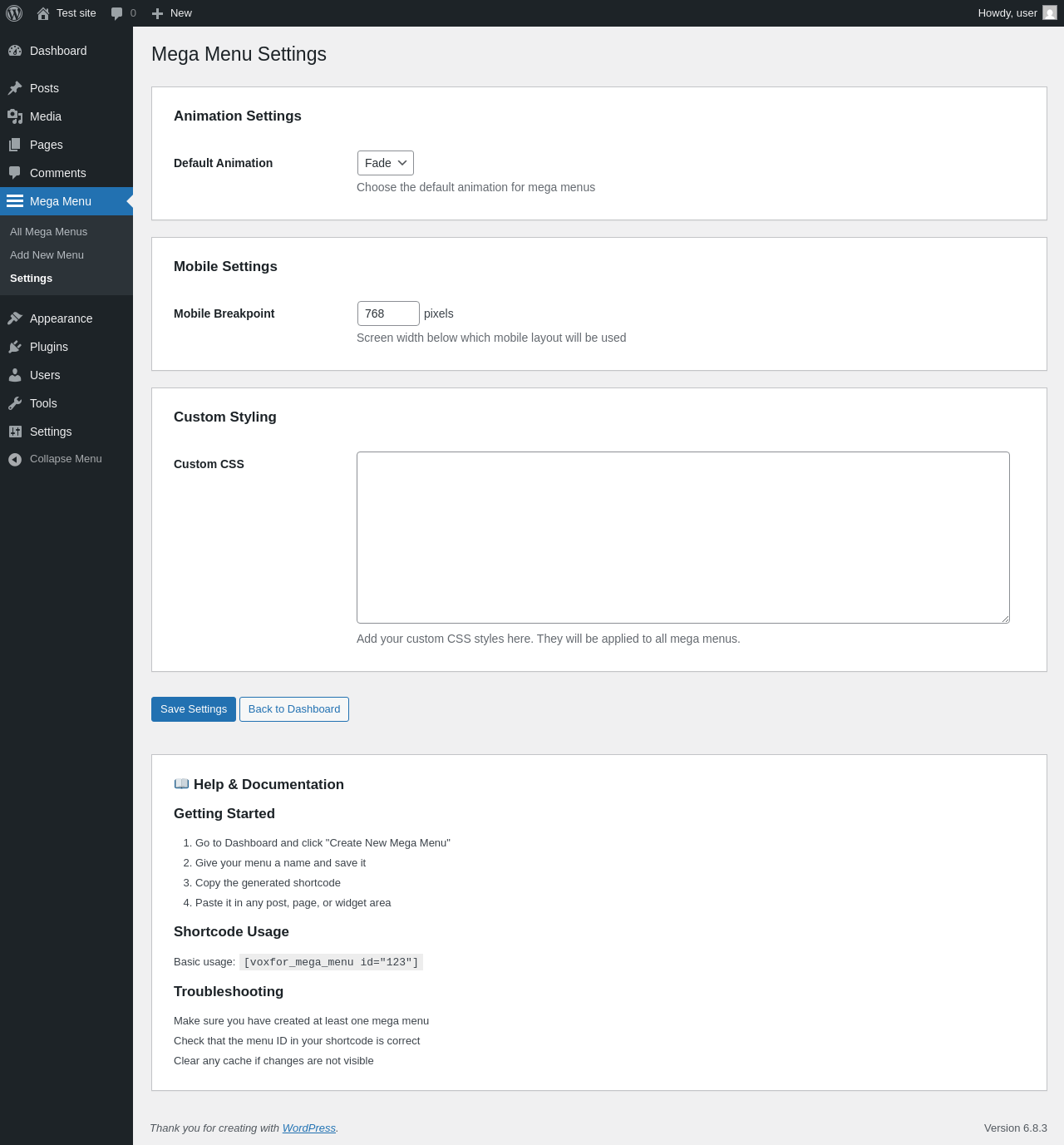Click the Plugins plug icon
Image resolution: width=1064 pixels, height=1145 pixels.
[15, 347]
